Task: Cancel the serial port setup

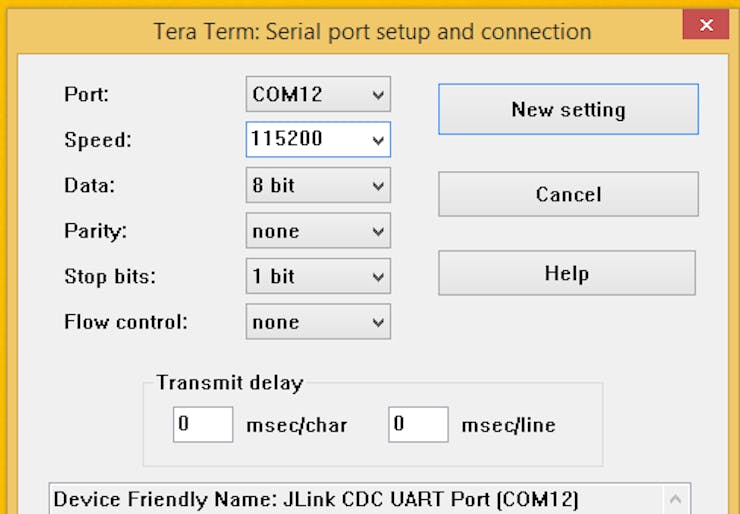Action: (568, 194)
